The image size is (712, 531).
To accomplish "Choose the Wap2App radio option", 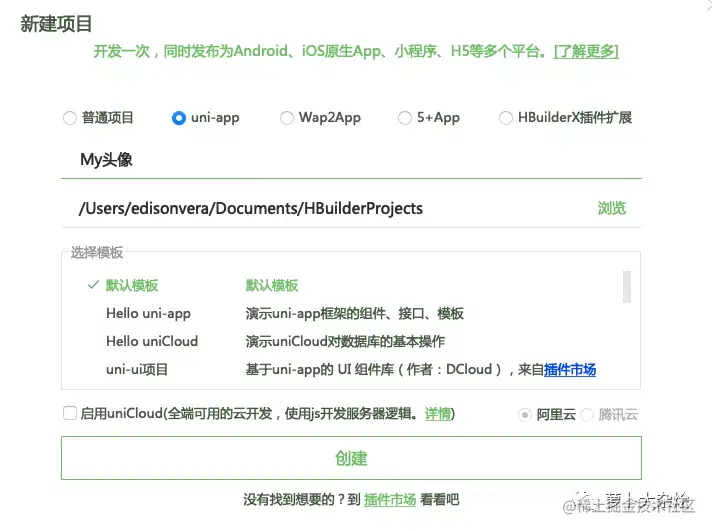I will (x=287, y=118).
